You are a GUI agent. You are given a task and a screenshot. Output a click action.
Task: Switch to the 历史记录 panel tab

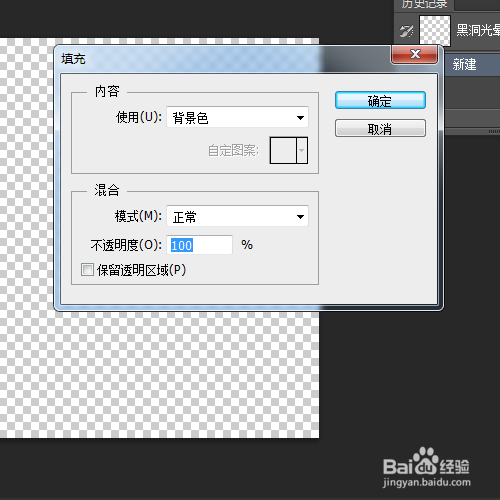(x=424, y=4)
